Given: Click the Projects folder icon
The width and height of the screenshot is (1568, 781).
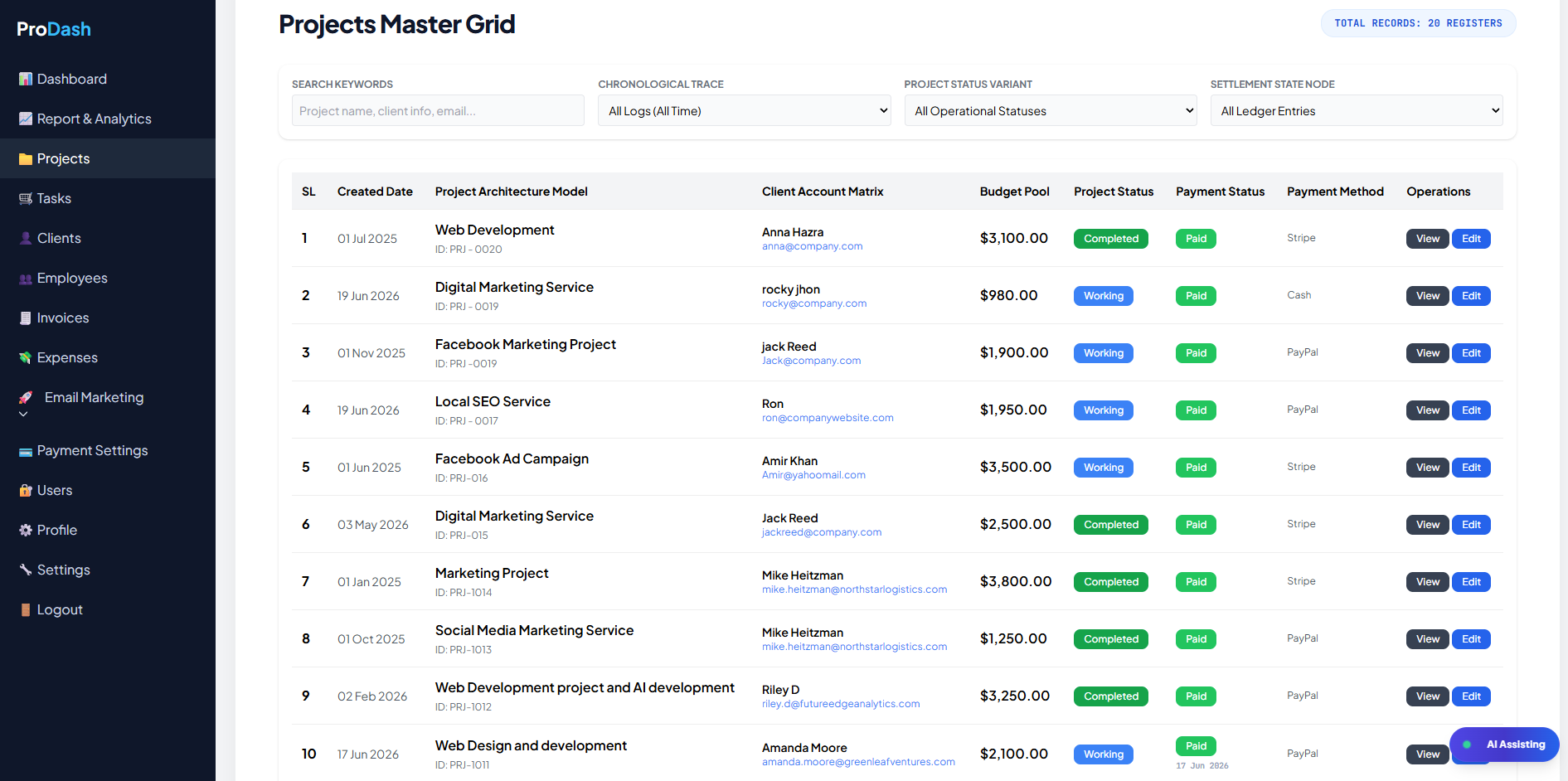Looking at the screenshot, I should coord(26,158).
